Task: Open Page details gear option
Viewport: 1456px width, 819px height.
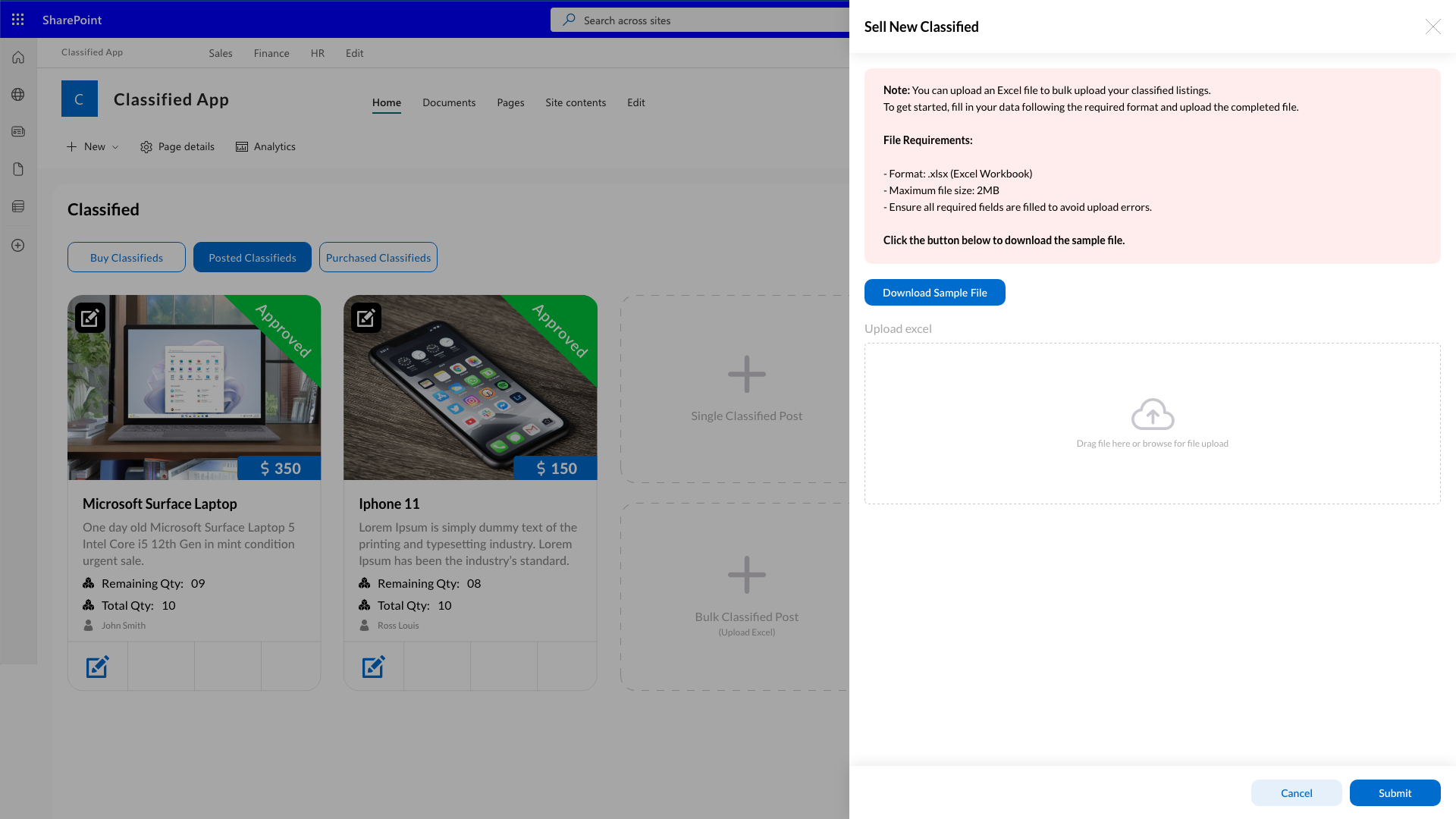Action: tap(177, 146)
